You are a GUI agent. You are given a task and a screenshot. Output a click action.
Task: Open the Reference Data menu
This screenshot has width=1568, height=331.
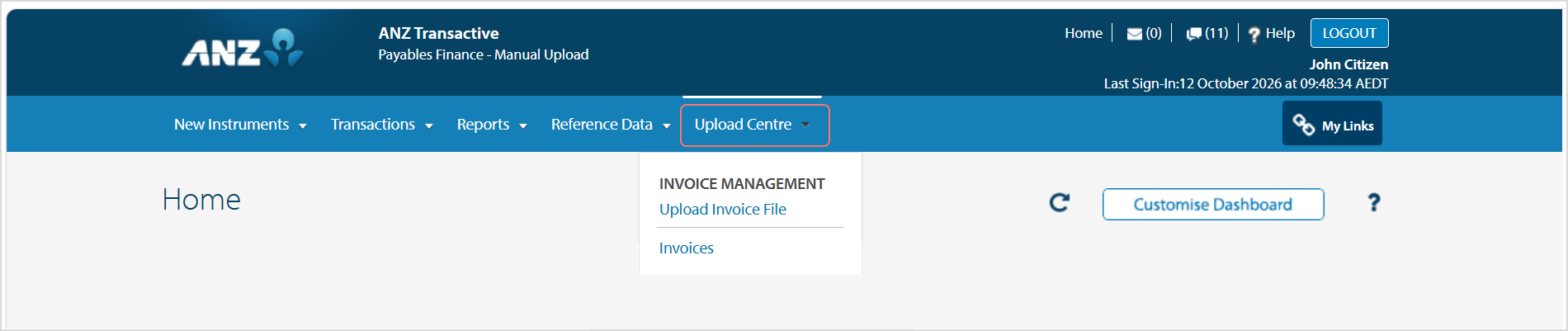602,125
